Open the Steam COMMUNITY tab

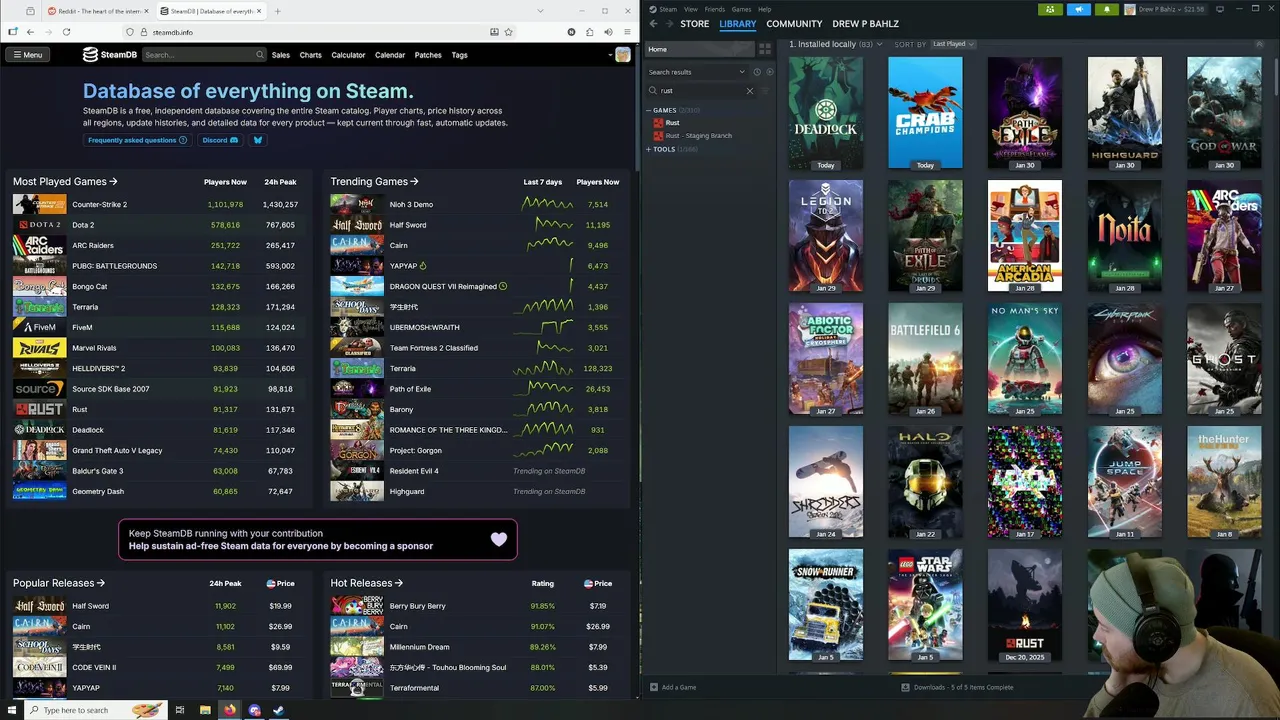794,23
